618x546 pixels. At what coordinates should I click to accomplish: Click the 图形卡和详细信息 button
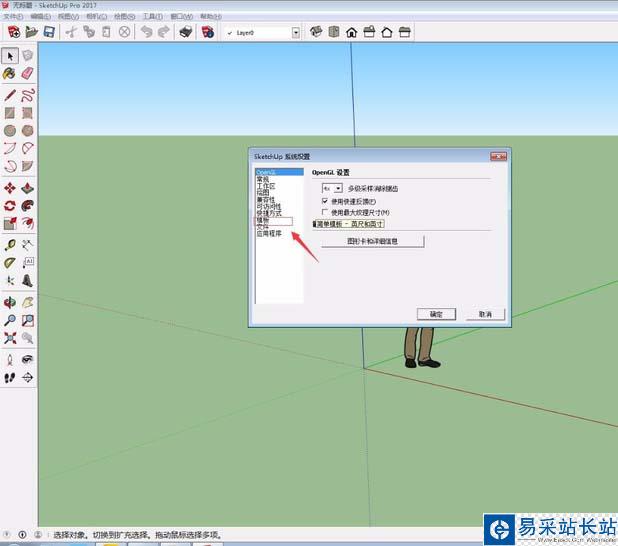click(372, 241)
